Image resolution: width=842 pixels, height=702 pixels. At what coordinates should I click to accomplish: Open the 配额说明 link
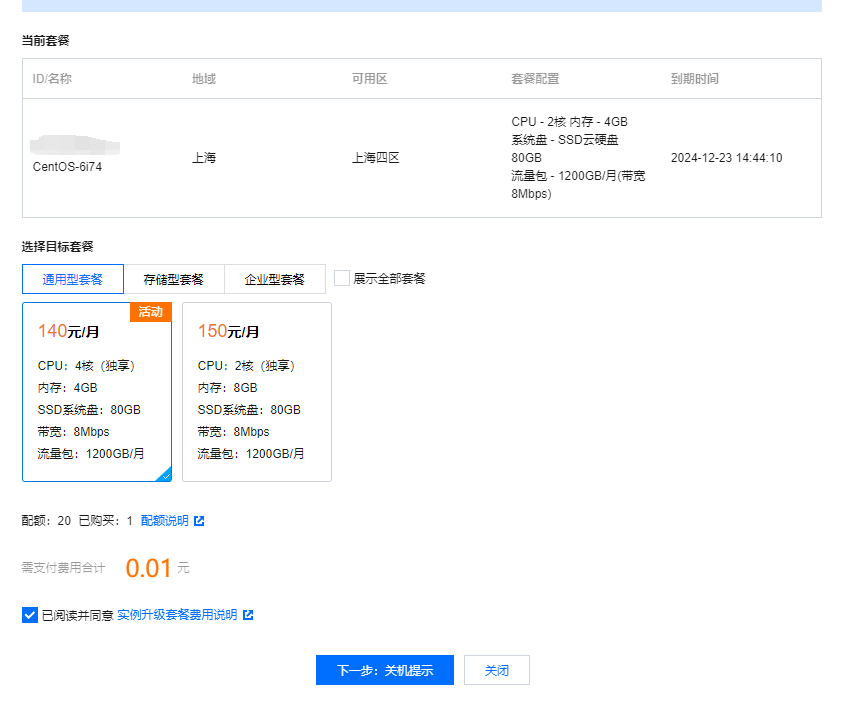[x=164, y=521]
